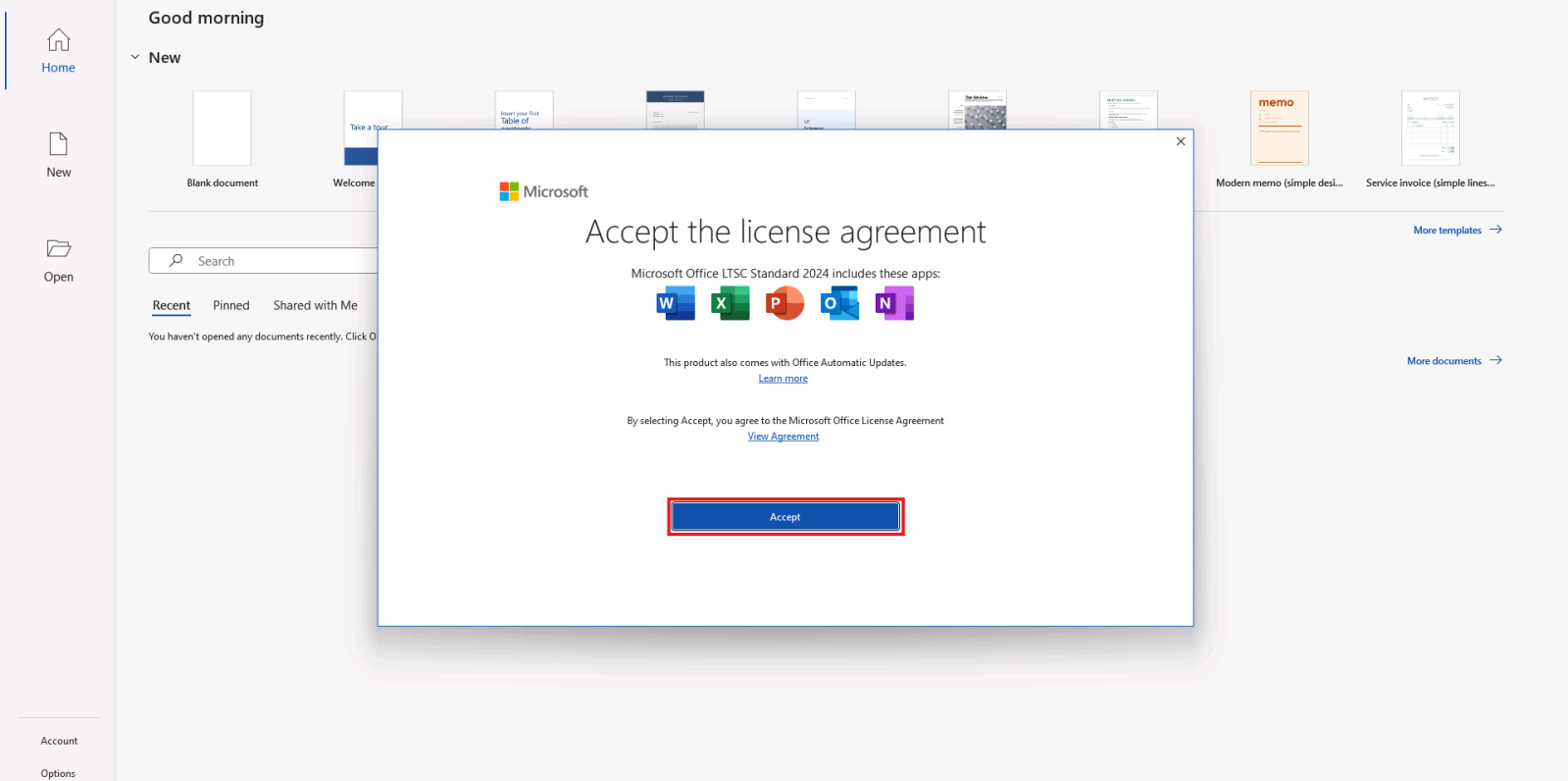Switch to the Shared with Me tab

(x=315, y=306)
